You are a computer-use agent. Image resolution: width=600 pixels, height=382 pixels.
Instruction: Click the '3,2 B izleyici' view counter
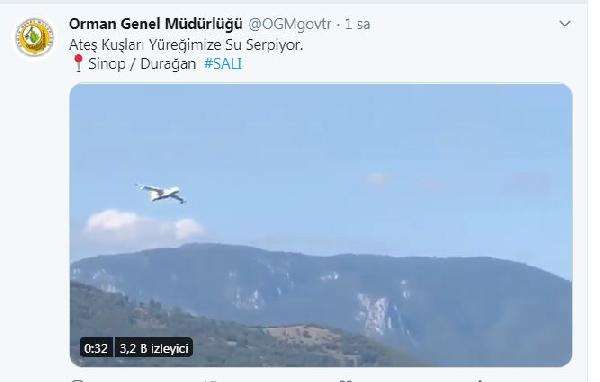(154, 348)
